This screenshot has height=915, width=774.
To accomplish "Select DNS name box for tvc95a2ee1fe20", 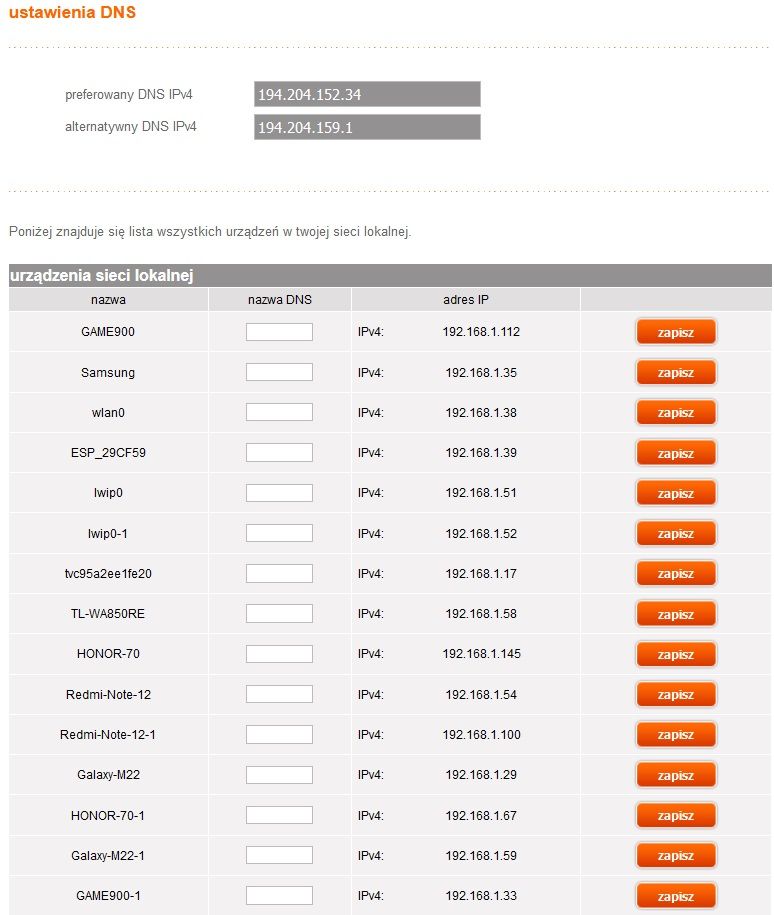I will coord(279,573).
